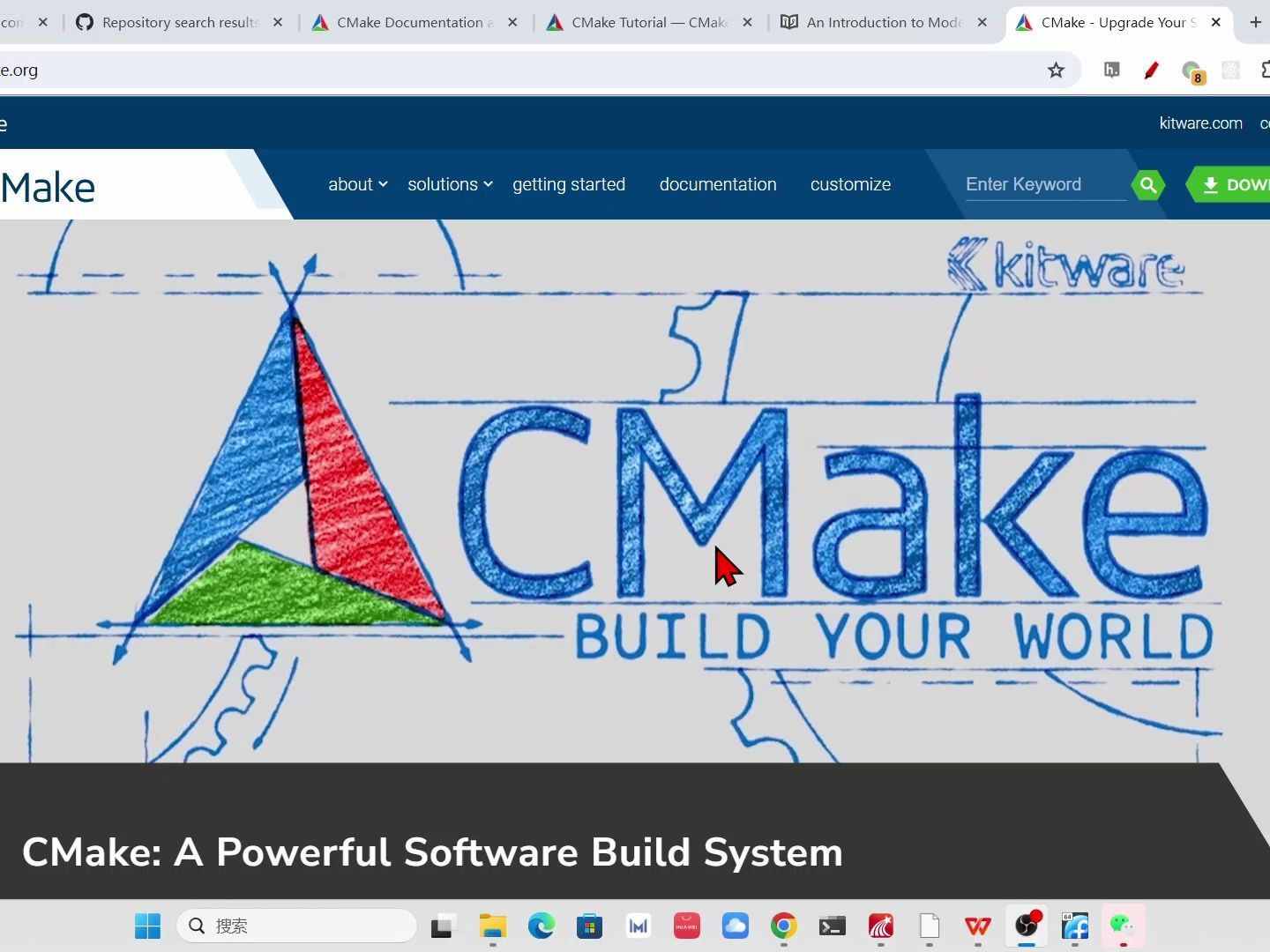Open the blank document icon in taskbar
The width and height of the screenshot is (1270, 952).
pos(929,926)
